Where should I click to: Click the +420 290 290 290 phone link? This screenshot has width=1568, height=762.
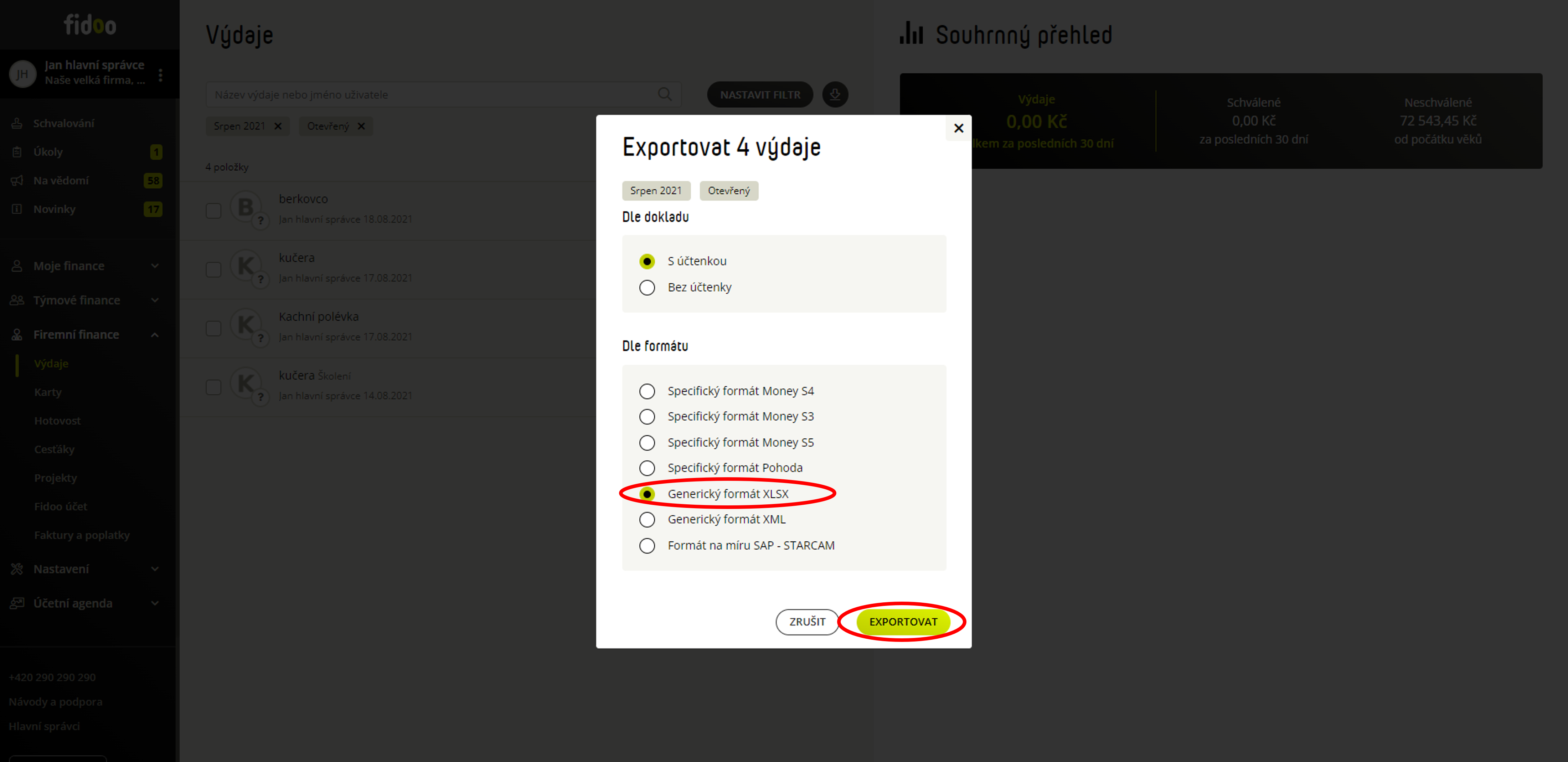pos(52,678)
